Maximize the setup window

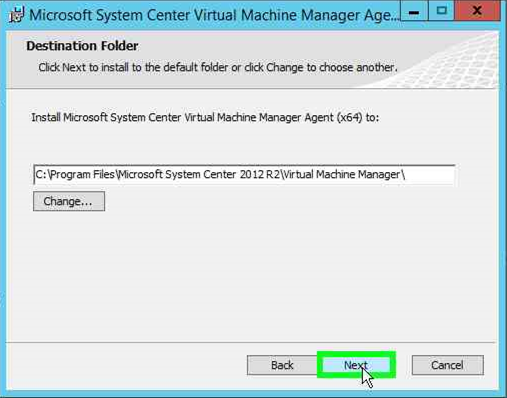442,11
